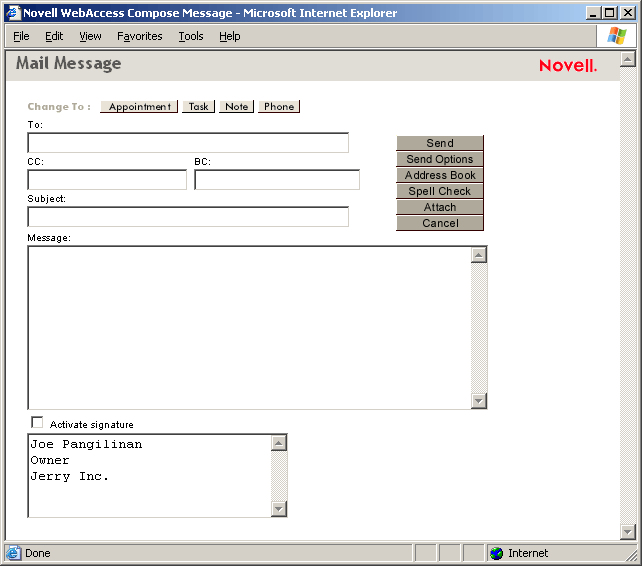Focus the CC recipient field

tap(107, 180)
